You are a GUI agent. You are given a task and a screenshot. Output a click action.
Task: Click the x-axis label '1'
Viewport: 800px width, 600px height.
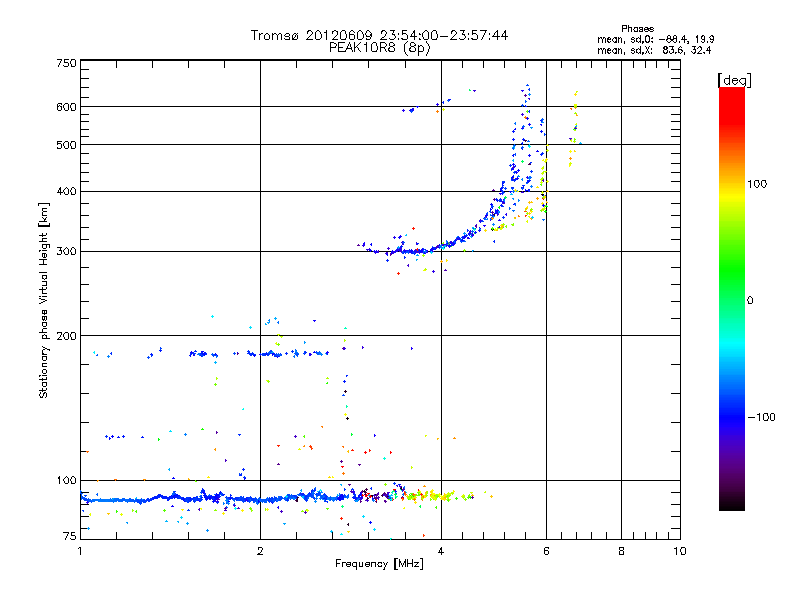click(80, 551)
